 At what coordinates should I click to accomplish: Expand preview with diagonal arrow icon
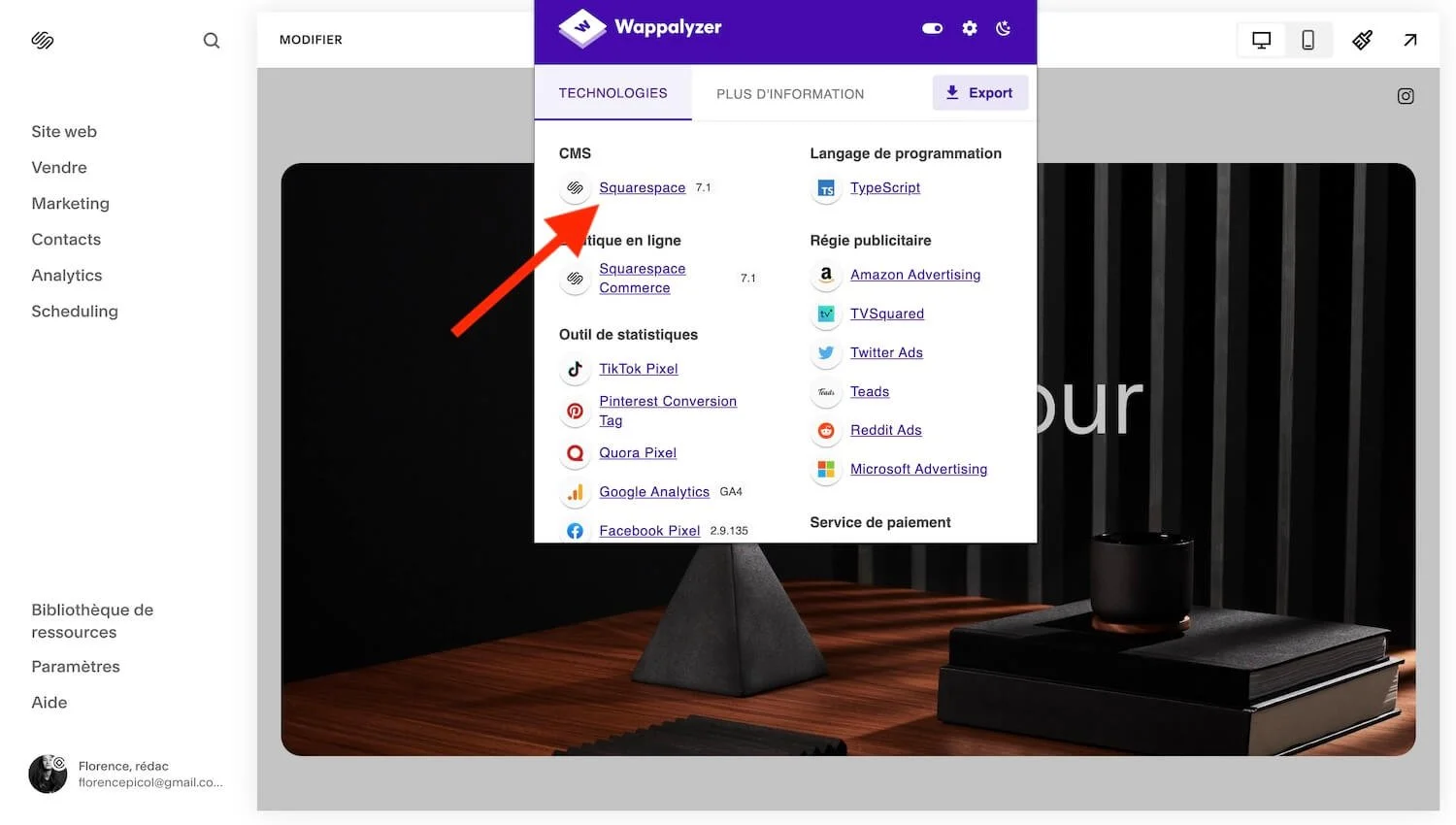[1410, 40]
